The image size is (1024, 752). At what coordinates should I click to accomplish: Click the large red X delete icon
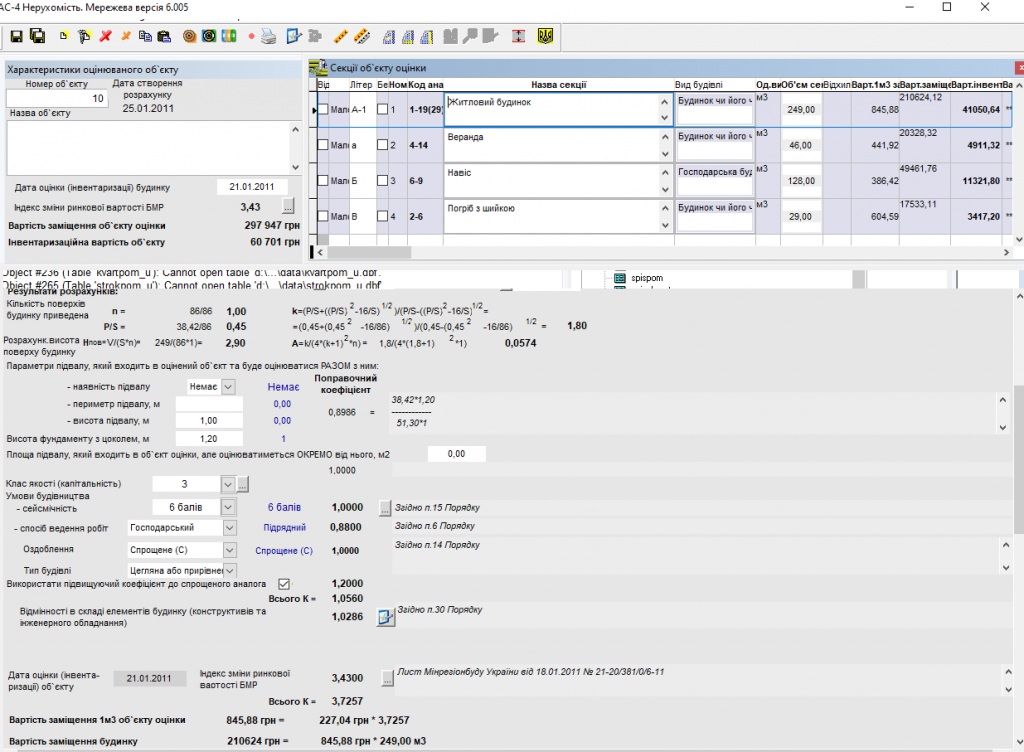click(x=105, y=37)
